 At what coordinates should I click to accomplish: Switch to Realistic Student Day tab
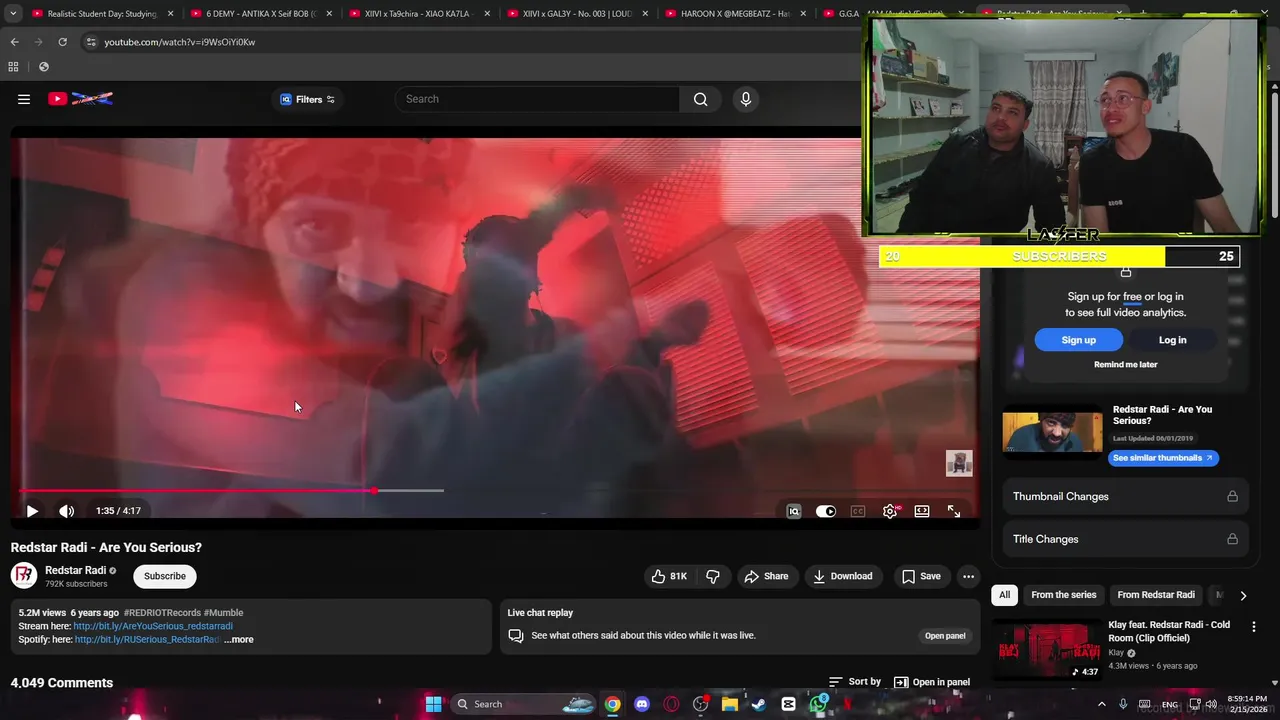tap(102, 14)
